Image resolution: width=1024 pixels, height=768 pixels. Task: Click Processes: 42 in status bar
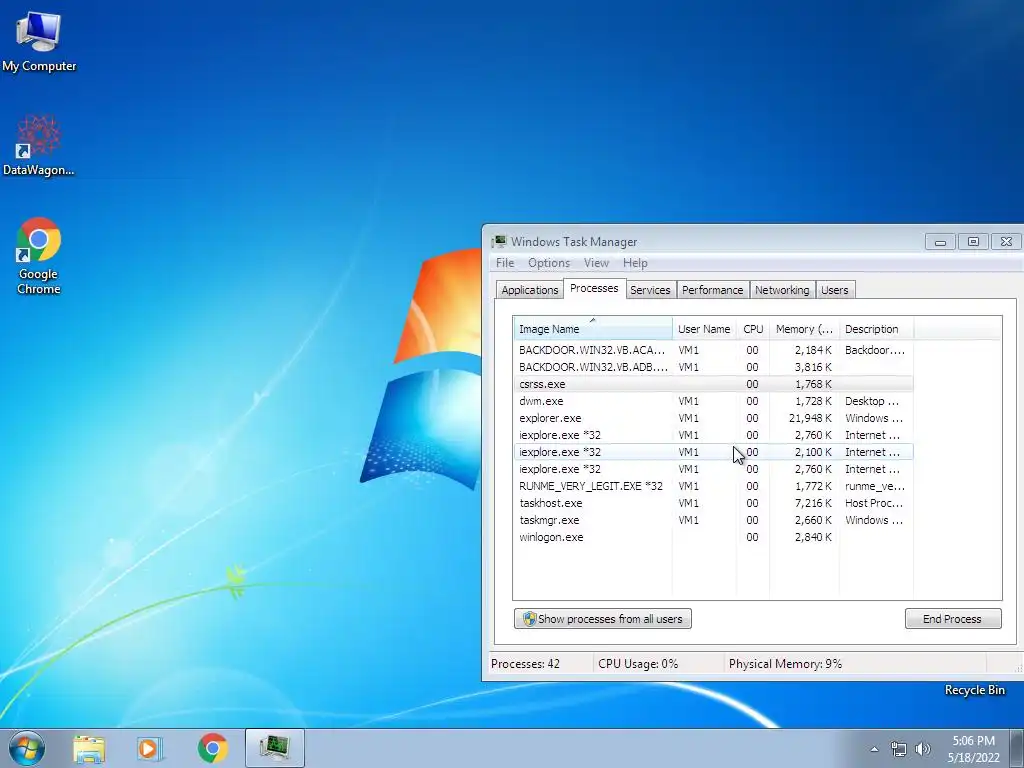coord(526,664)
